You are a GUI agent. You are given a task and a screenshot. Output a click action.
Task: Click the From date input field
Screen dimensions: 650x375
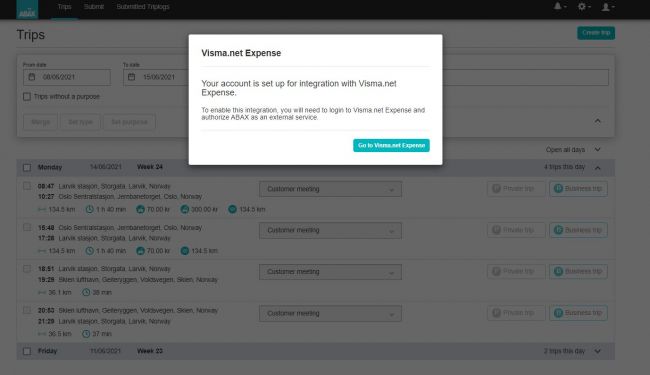(x=67, y=77)
